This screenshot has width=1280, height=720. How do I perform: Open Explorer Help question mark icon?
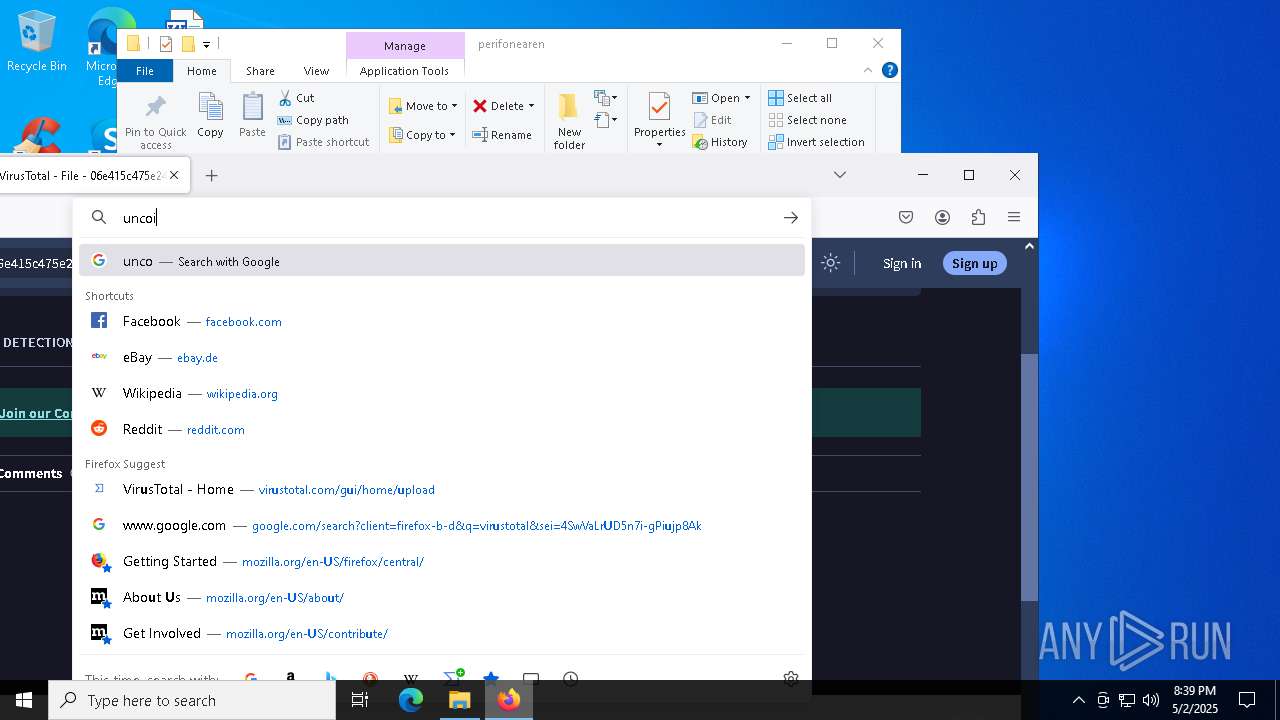pos(889,70)
